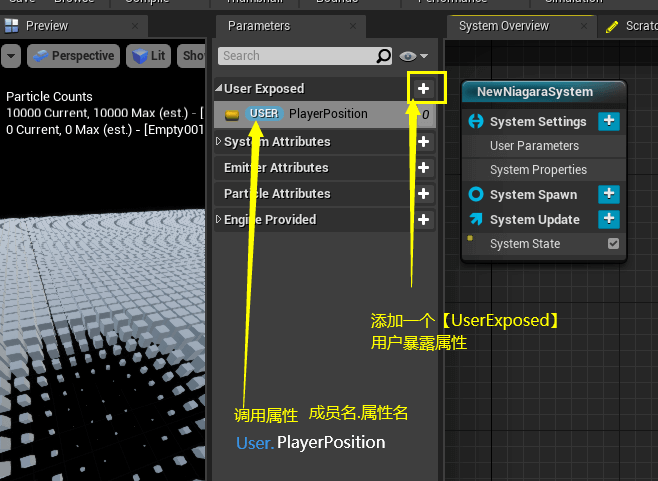Image resolution: width=658 pixels, height=481 pixels.
Task: Switch to the Parameters tab
Action: (291, 26)
